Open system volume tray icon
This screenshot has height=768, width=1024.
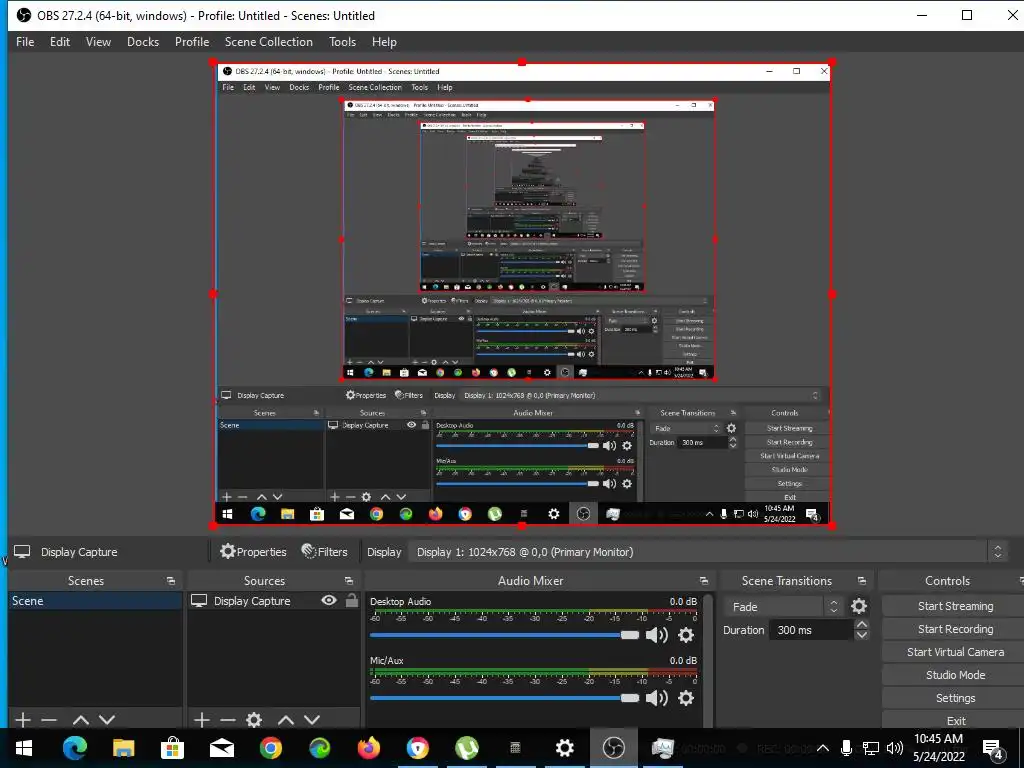point(895,748)
